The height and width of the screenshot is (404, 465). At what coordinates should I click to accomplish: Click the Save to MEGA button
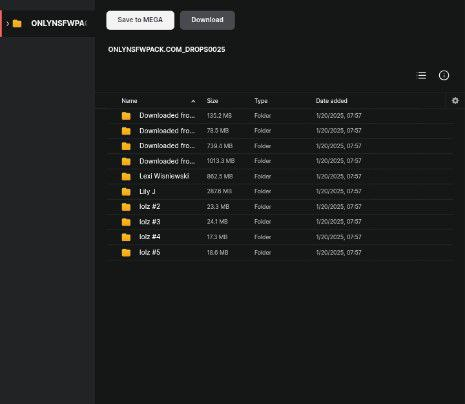140,20
